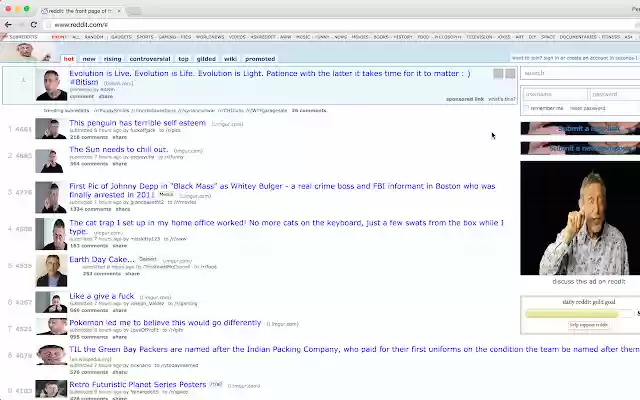The width and height of the screenshot is (640, 400).
Task: Click the reddit logo image in header
Action: 25,52
